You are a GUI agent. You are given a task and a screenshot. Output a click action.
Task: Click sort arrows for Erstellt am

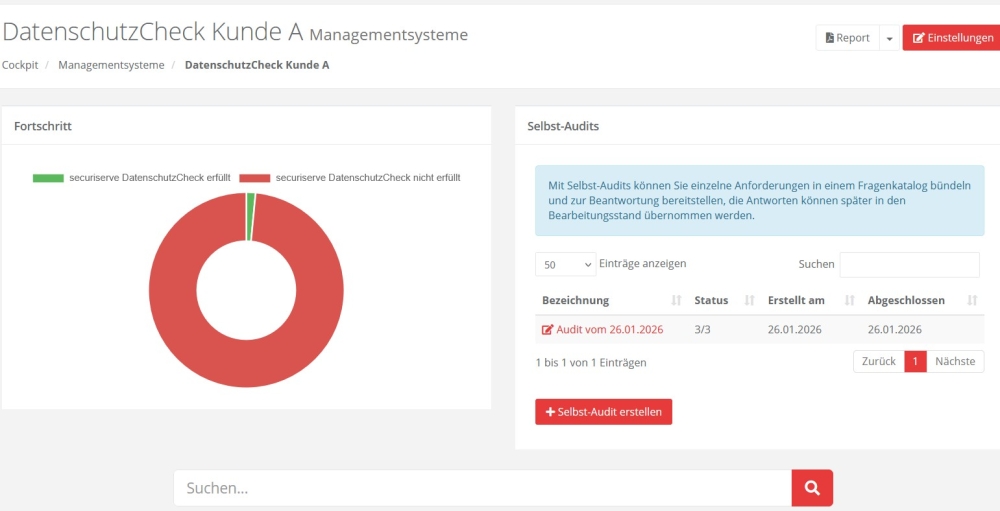coord(850,300)
